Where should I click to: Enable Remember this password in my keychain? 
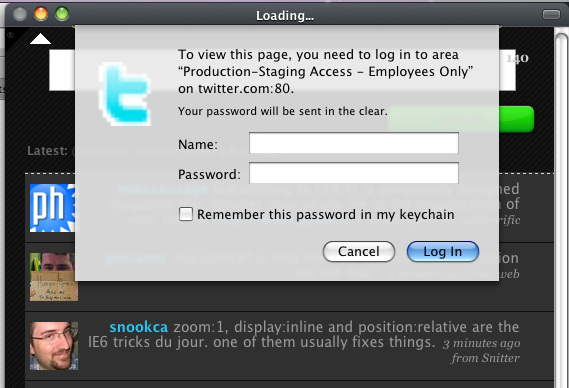coord(186,214)
